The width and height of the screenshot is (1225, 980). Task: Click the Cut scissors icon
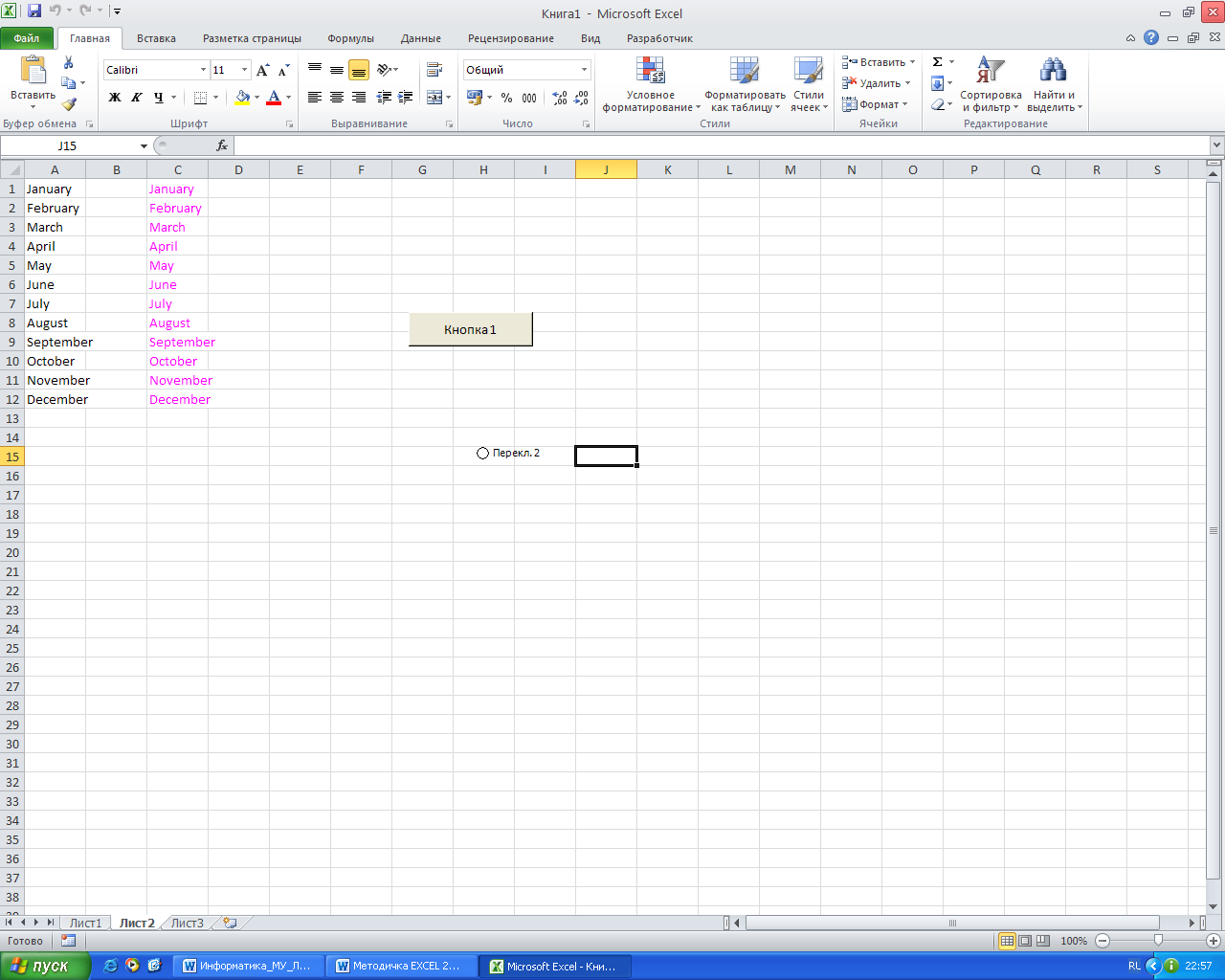click(69, 62)
